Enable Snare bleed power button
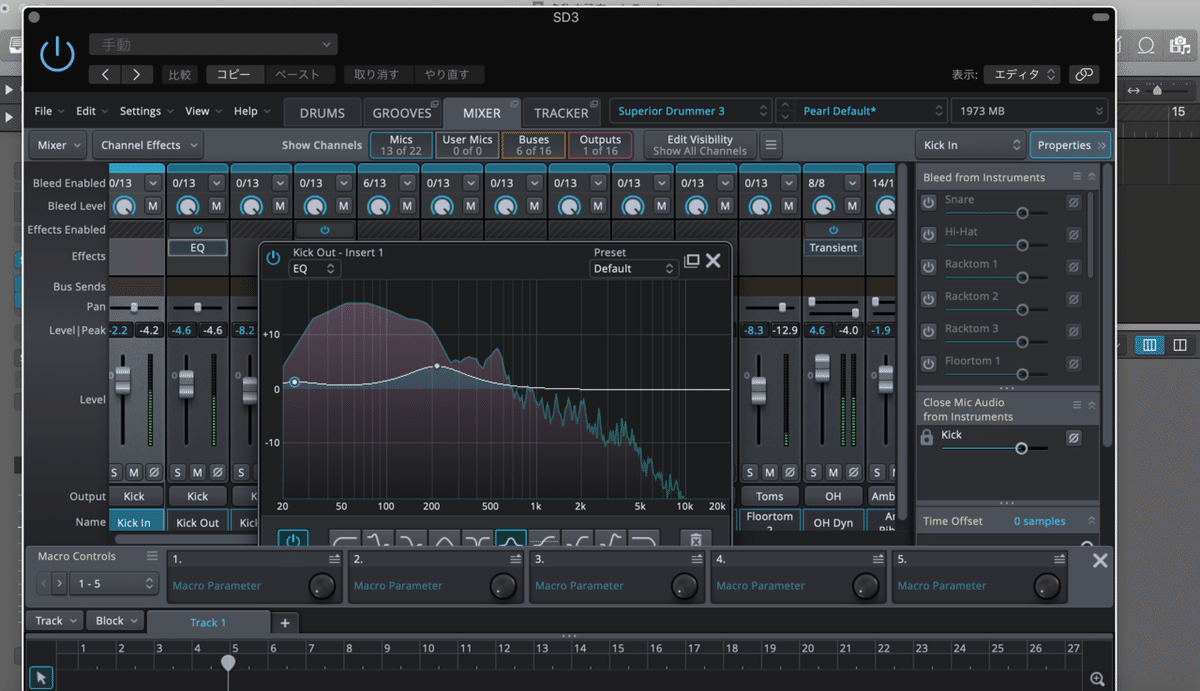 928,203
